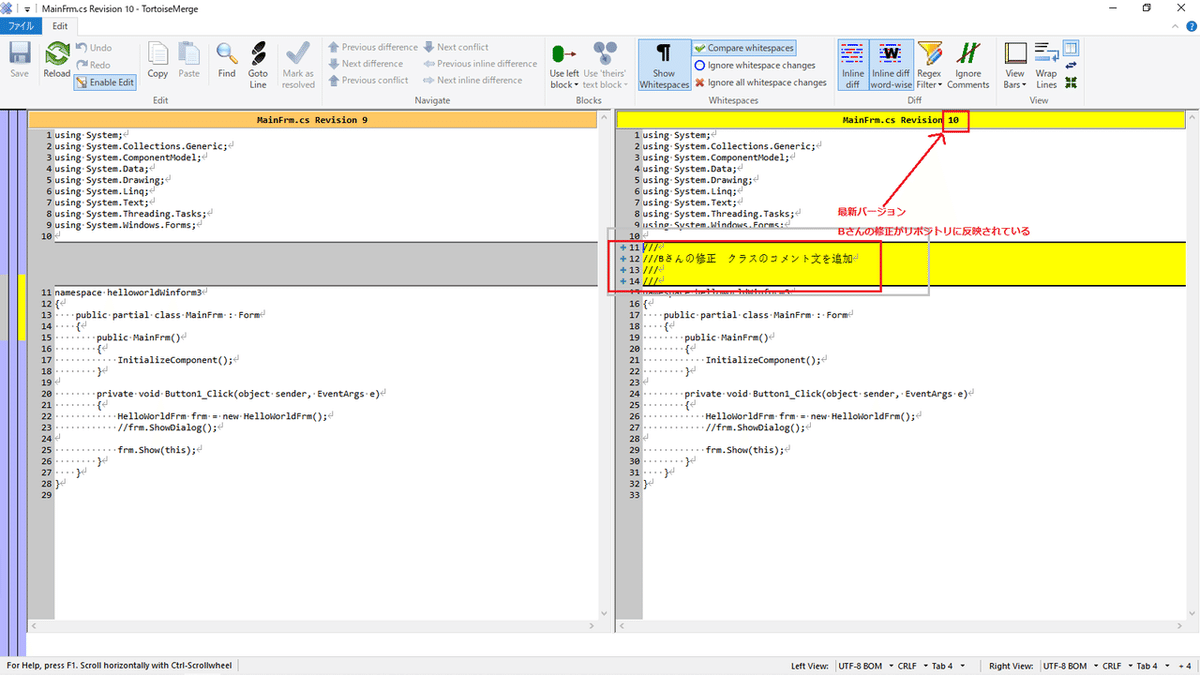Click Redo in the Edit group

click(x=93, y=65)
